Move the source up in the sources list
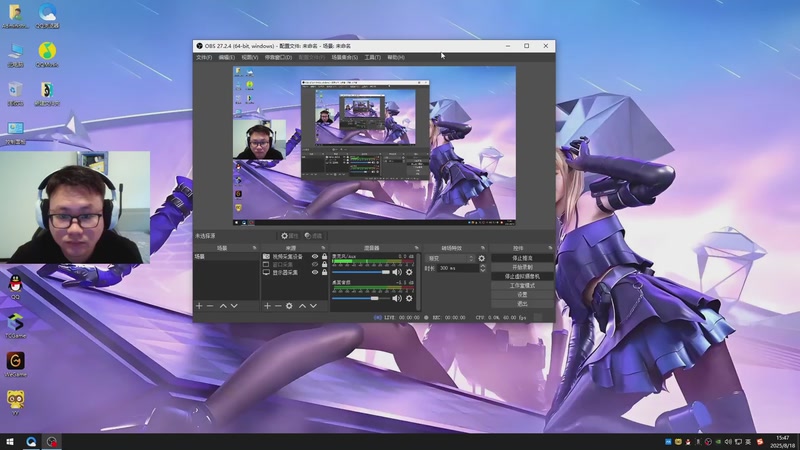 click(302, 306)
